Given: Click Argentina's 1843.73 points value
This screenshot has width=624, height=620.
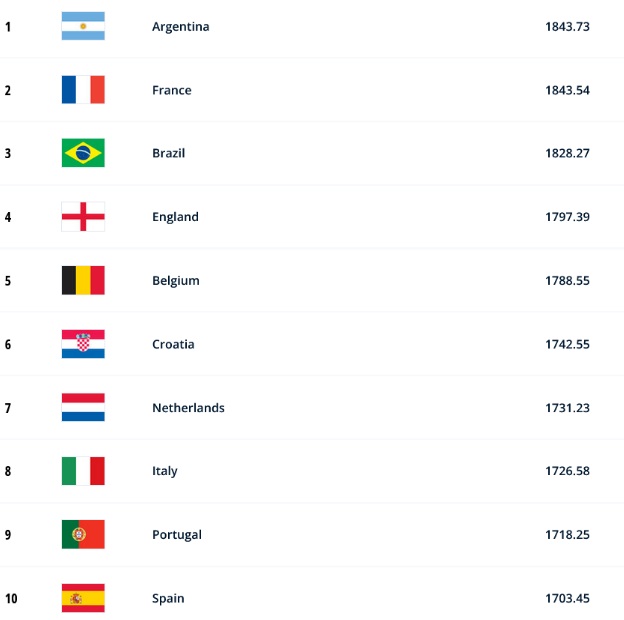Looking at the screenshot, I should point(567,27).
